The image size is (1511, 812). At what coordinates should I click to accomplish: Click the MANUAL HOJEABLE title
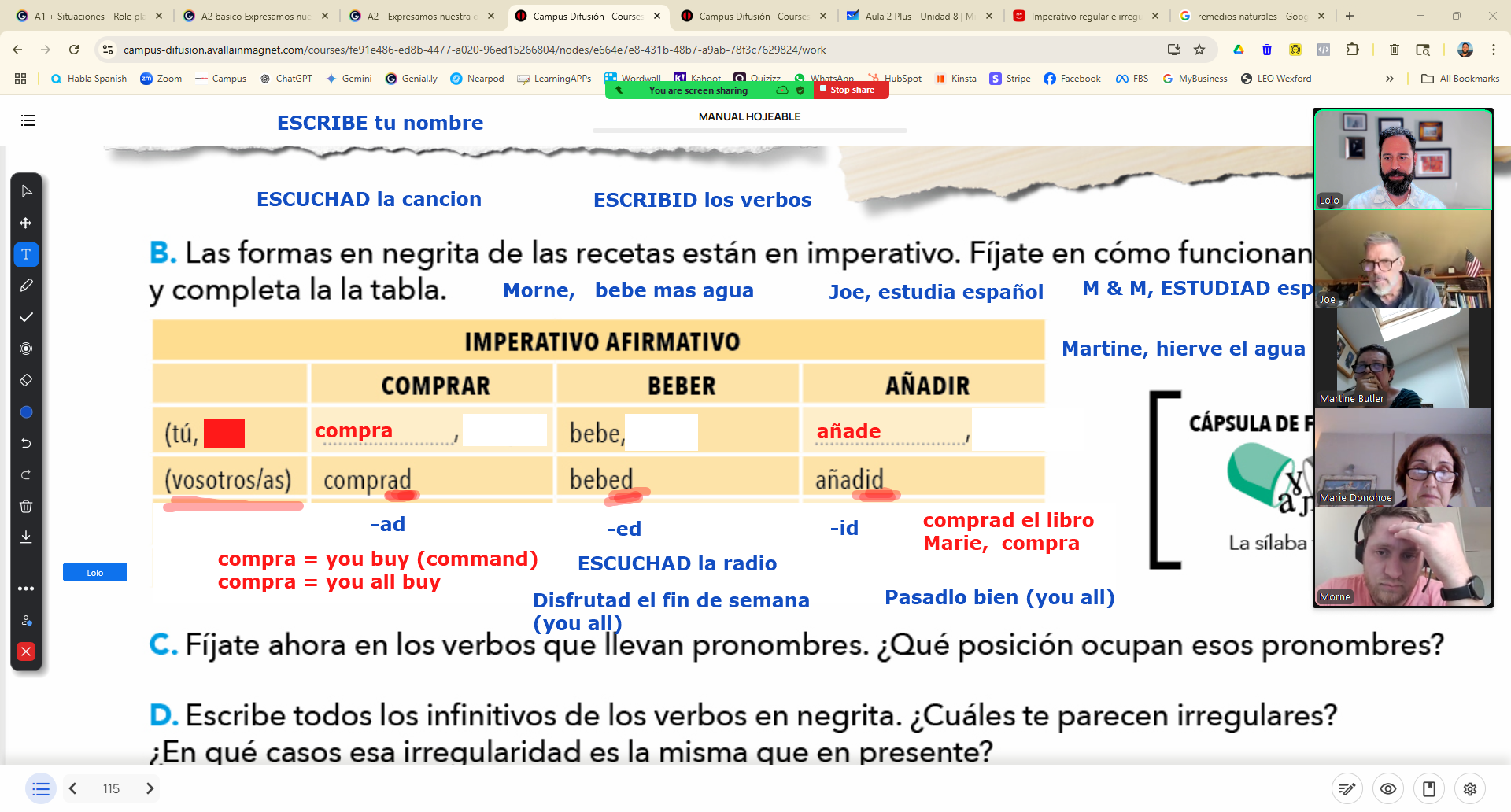[749, 116]
